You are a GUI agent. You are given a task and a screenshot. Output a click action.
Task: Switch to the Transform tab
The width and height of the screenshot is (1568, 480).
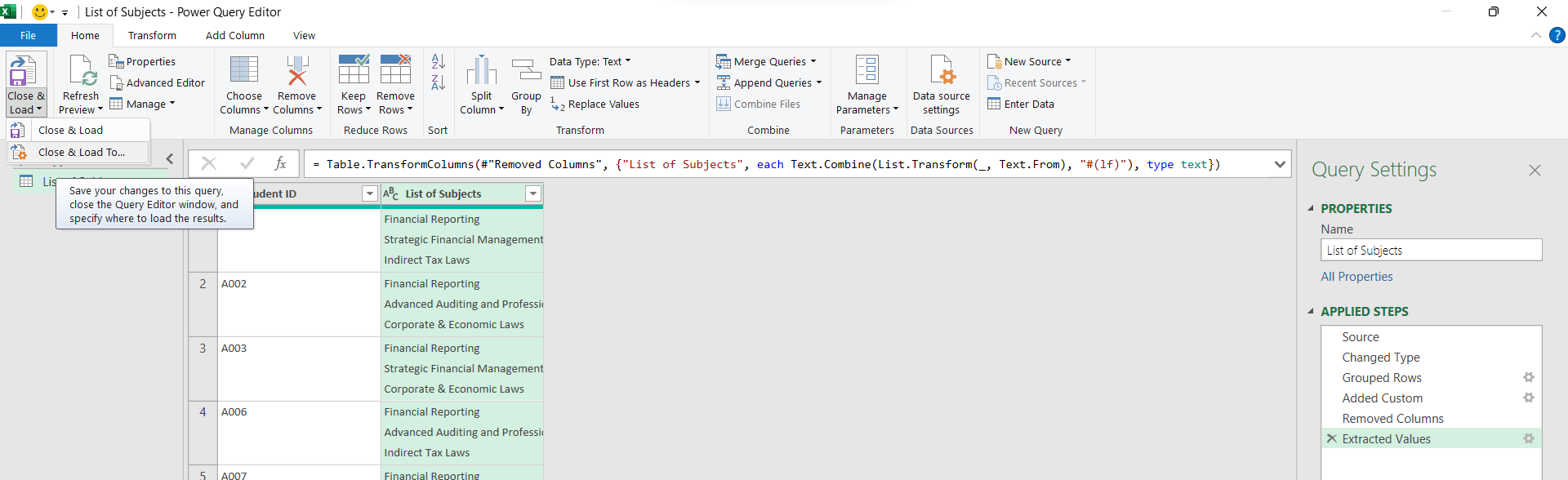(x=152, y=35)
